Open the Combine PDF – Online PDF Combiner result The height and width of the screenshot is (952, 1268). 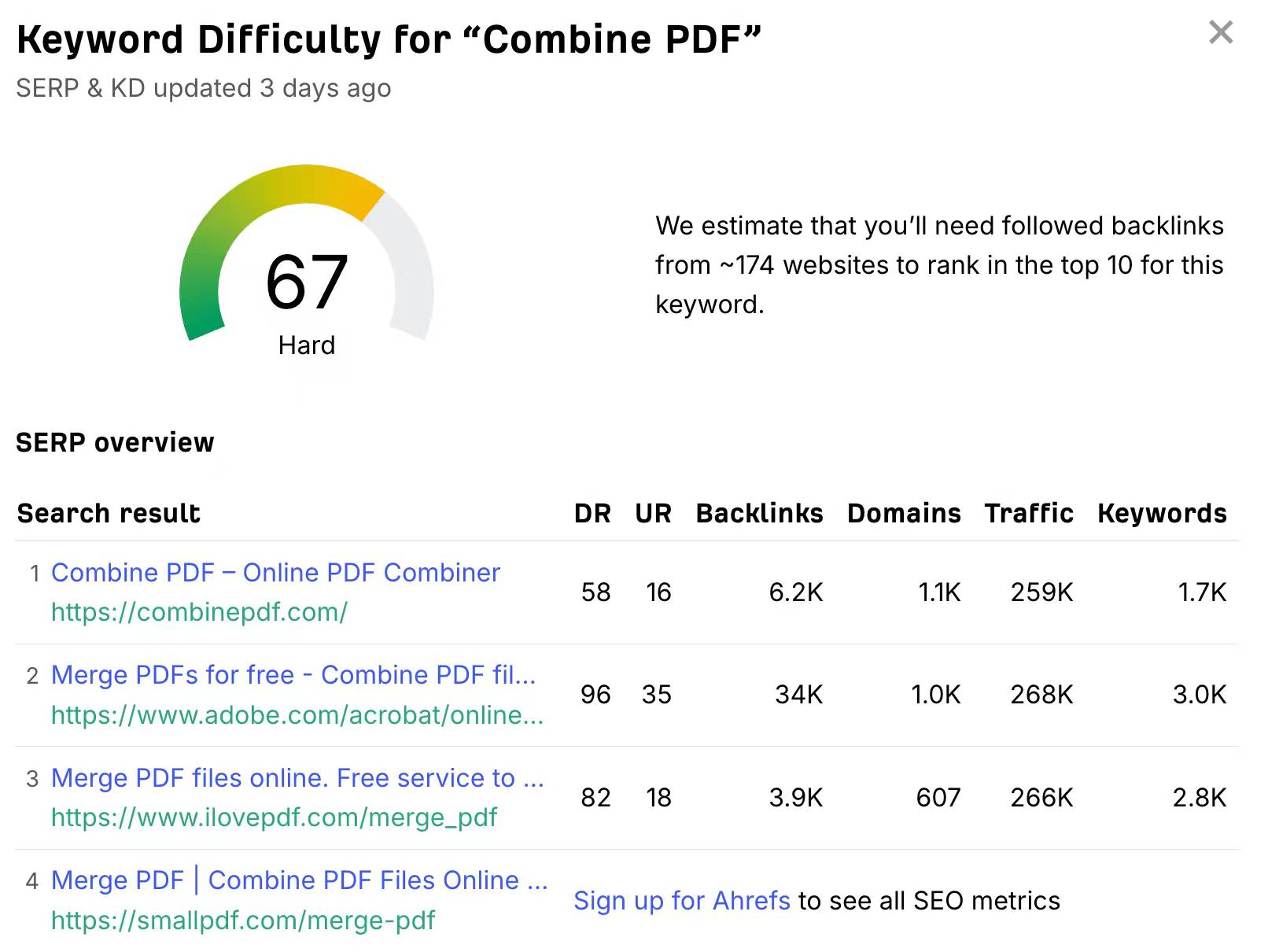pyautogui.click(x=275, y=573)
